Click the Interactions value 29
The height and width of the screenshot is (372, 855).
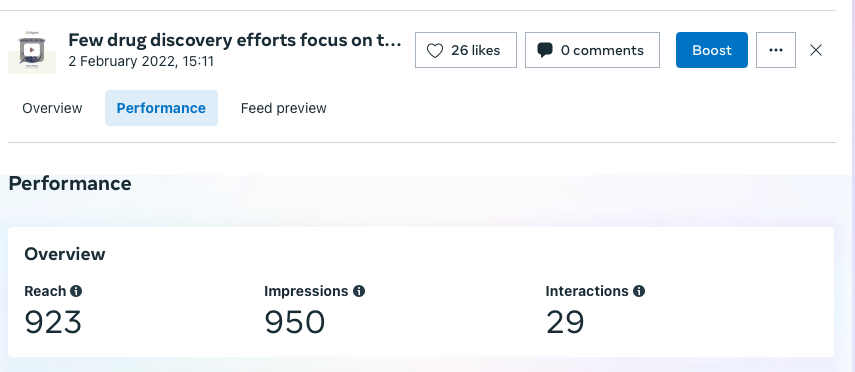[565, 322]
